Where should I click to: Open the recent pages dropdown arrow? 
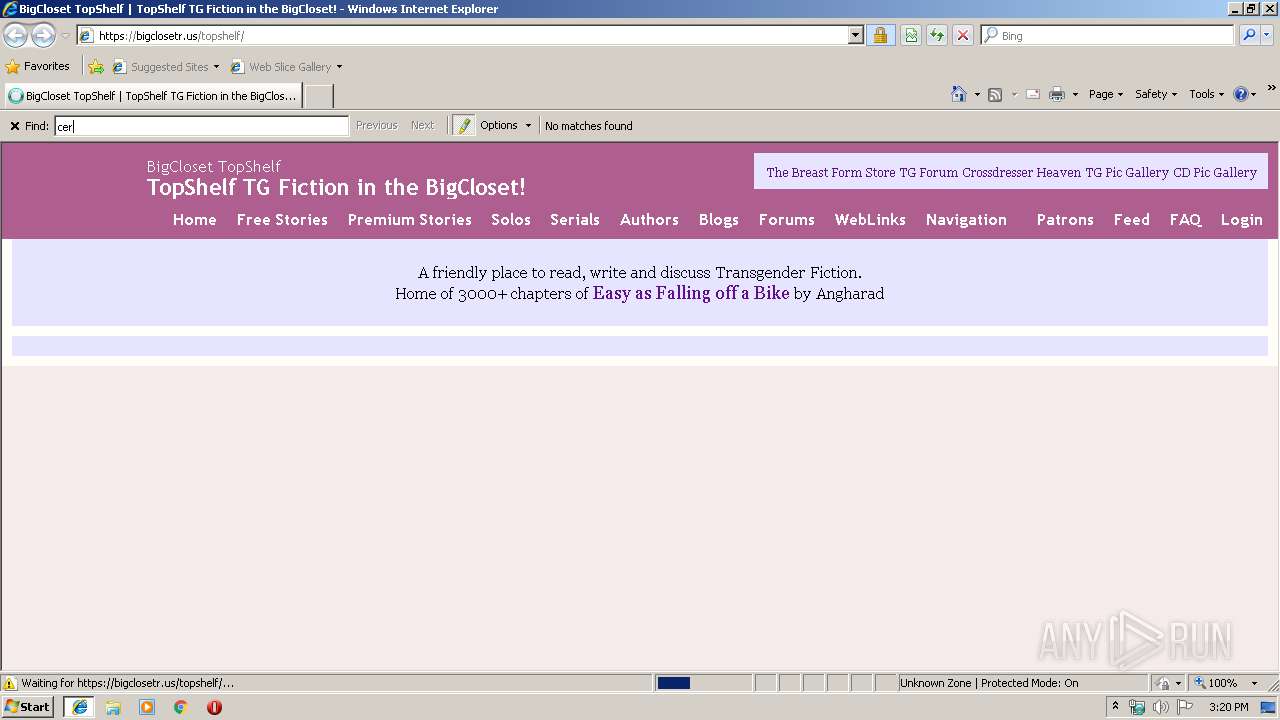tap(65, 36)
